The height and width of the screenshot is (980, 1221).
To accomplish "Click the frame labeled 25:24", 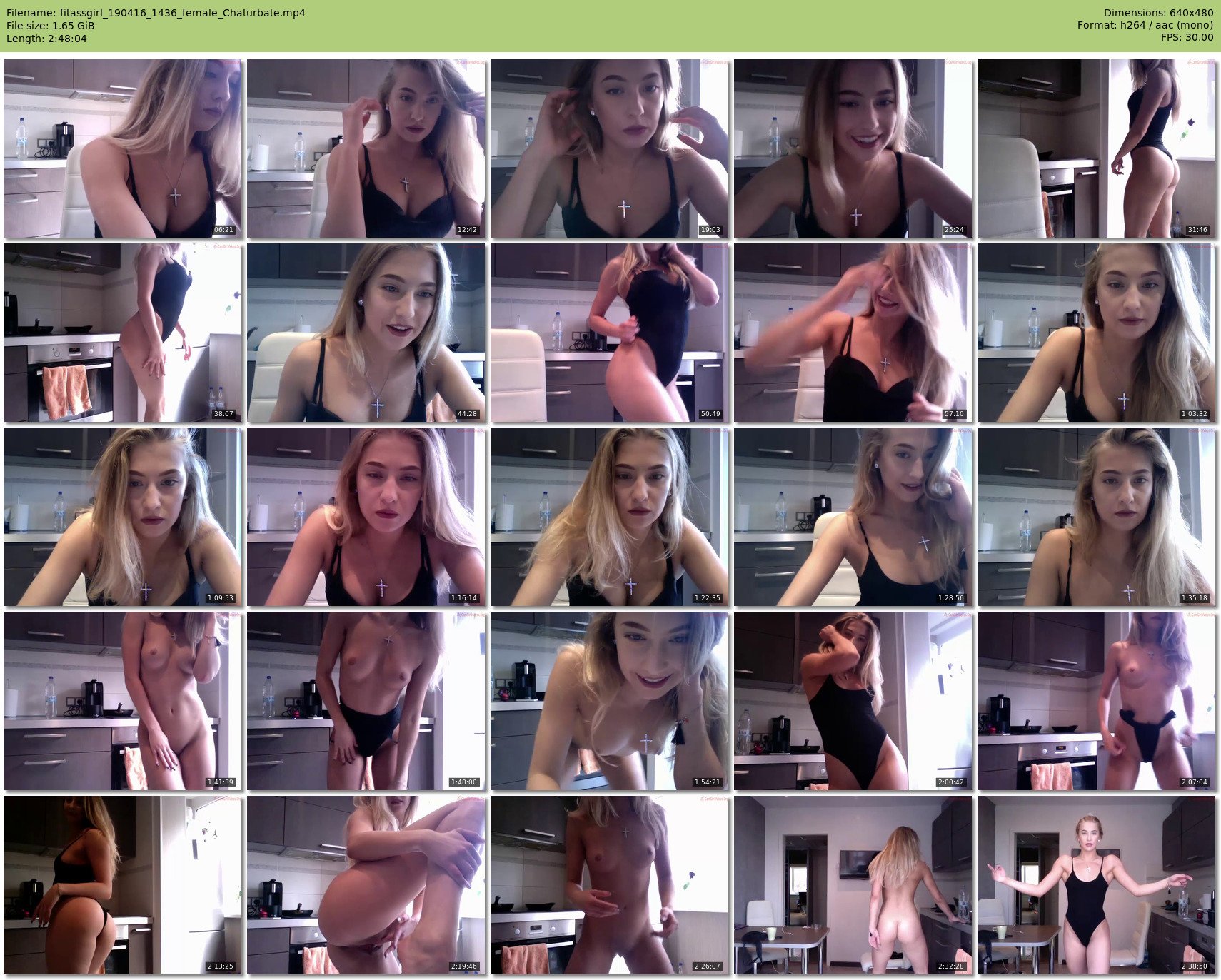I will tap(853, 148).
